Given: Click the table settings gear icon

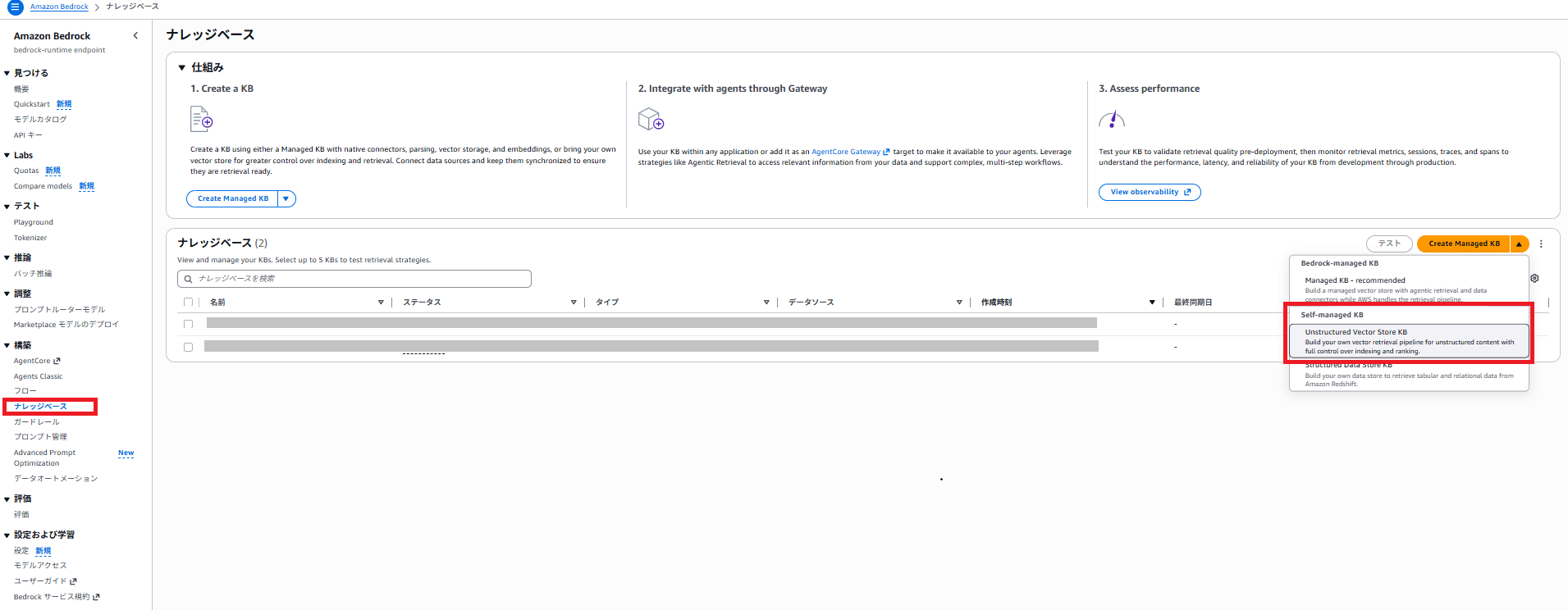Looking at the screenshot, I should pos(1534,279).
